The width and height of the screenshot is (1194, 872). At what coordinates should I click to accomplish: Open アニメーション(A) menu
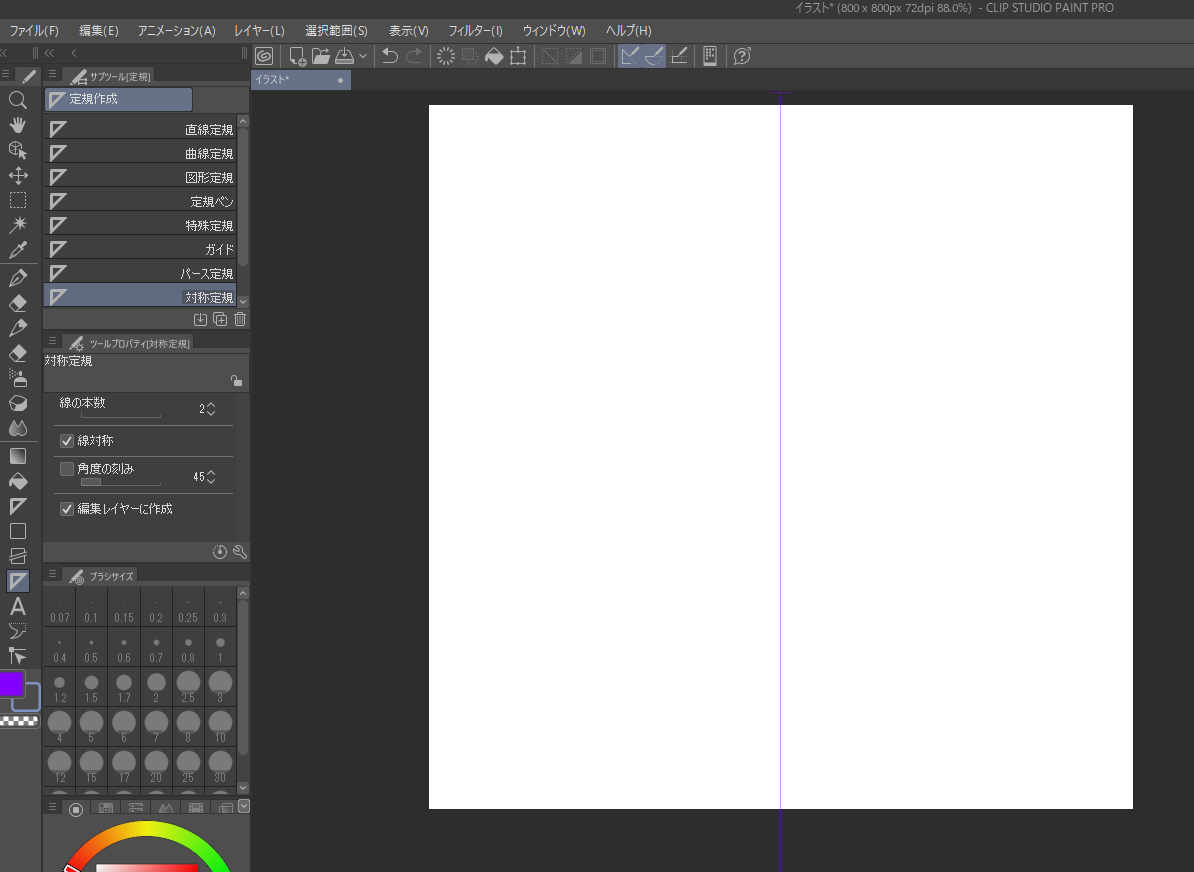[177, 30]
